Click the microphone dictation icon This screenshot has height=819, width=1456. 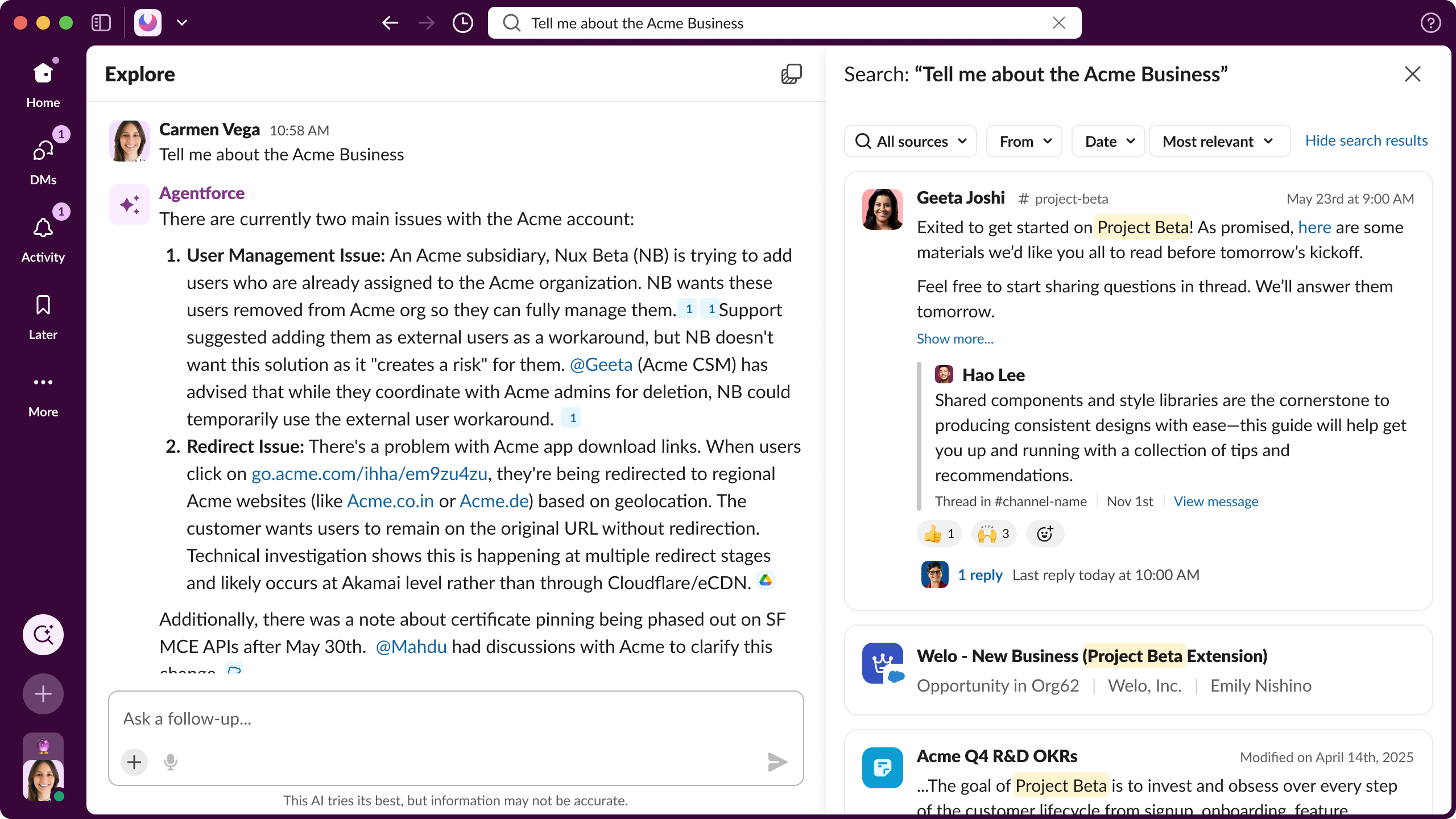coord(171,762)
